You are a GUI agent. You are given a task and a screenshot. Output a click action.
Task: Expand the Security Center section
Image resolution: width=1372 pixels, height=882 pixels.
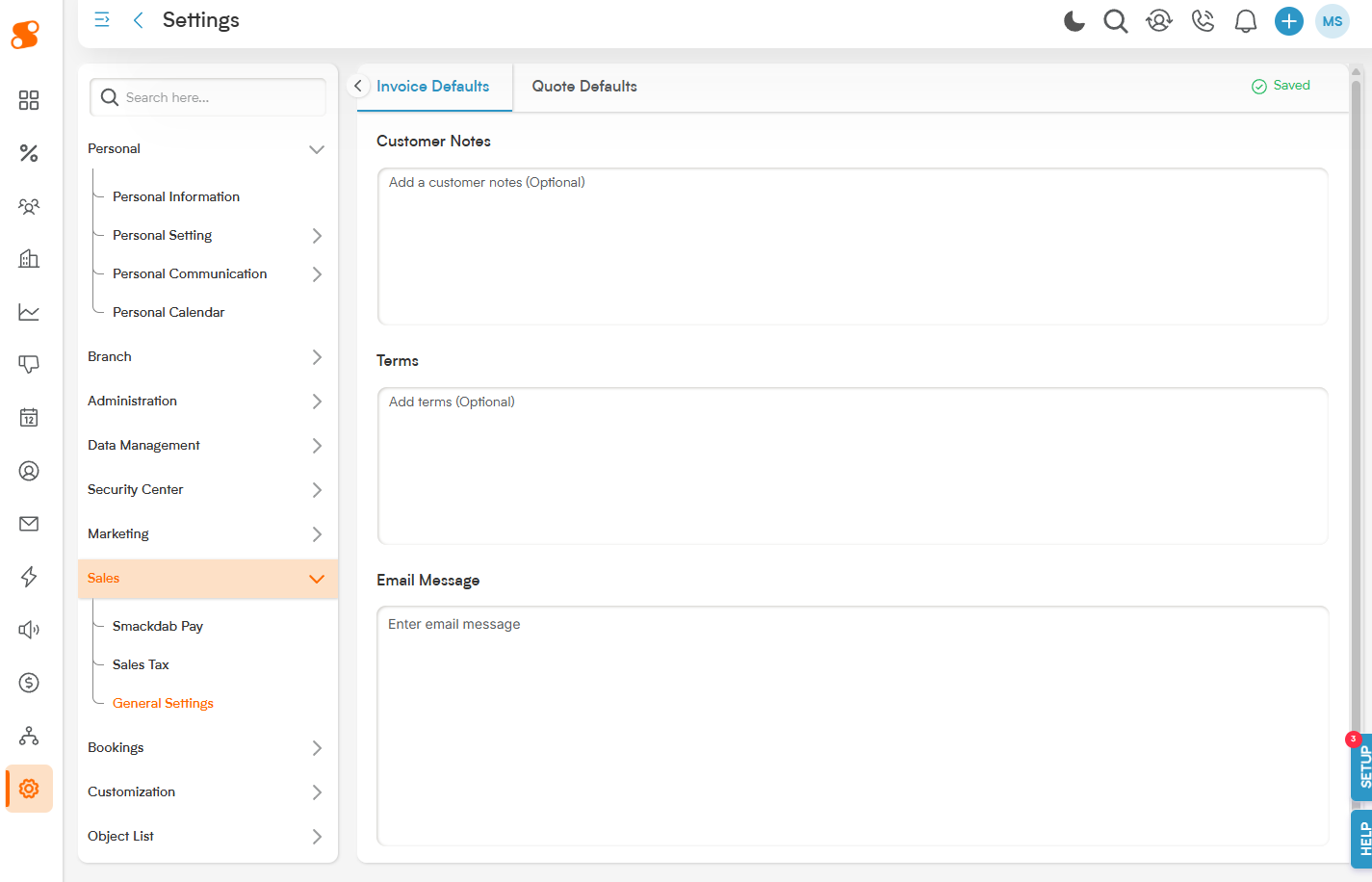point(317,490)
